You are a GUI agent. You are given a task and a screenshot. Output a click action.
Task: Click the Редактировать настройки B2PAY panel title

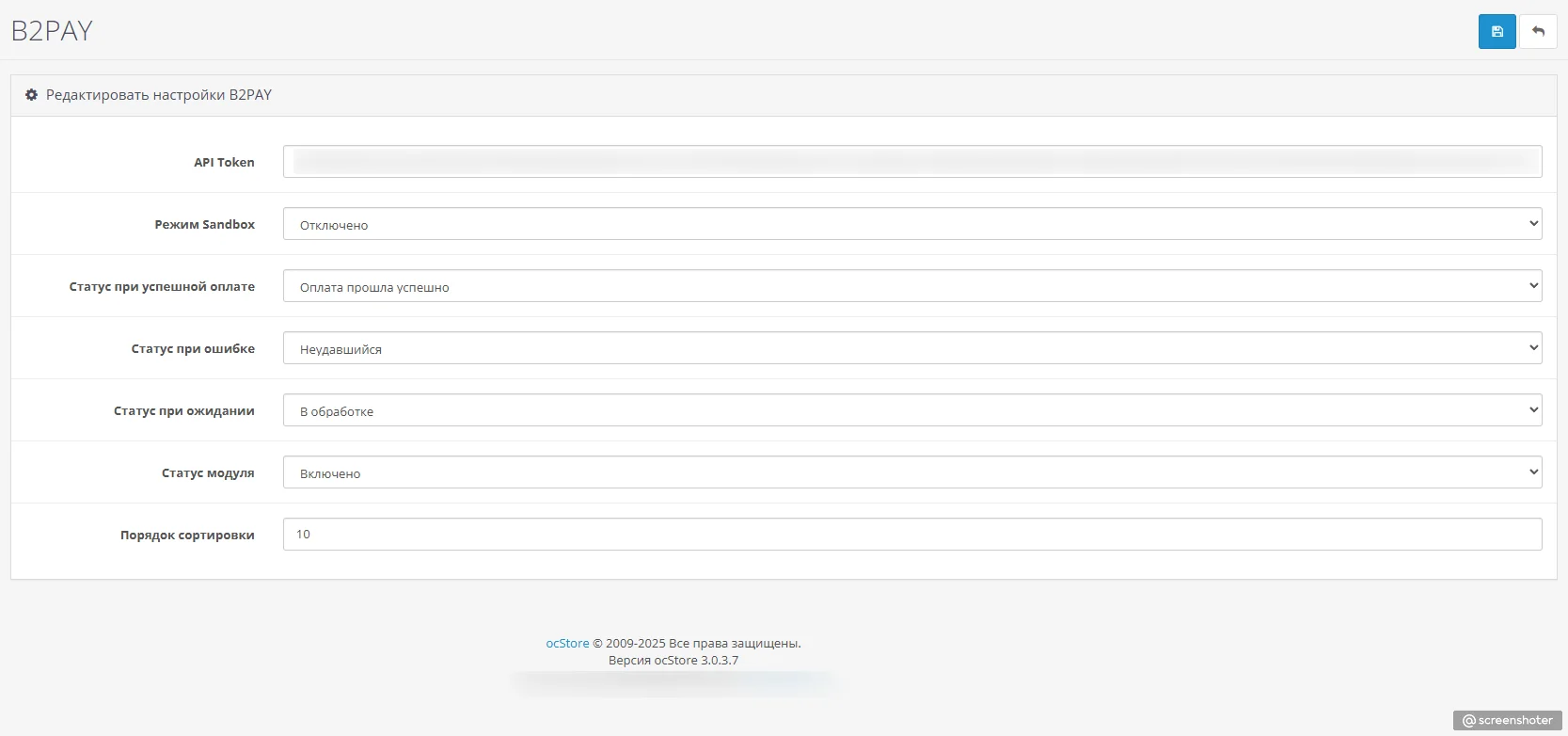tap(159, 95)
